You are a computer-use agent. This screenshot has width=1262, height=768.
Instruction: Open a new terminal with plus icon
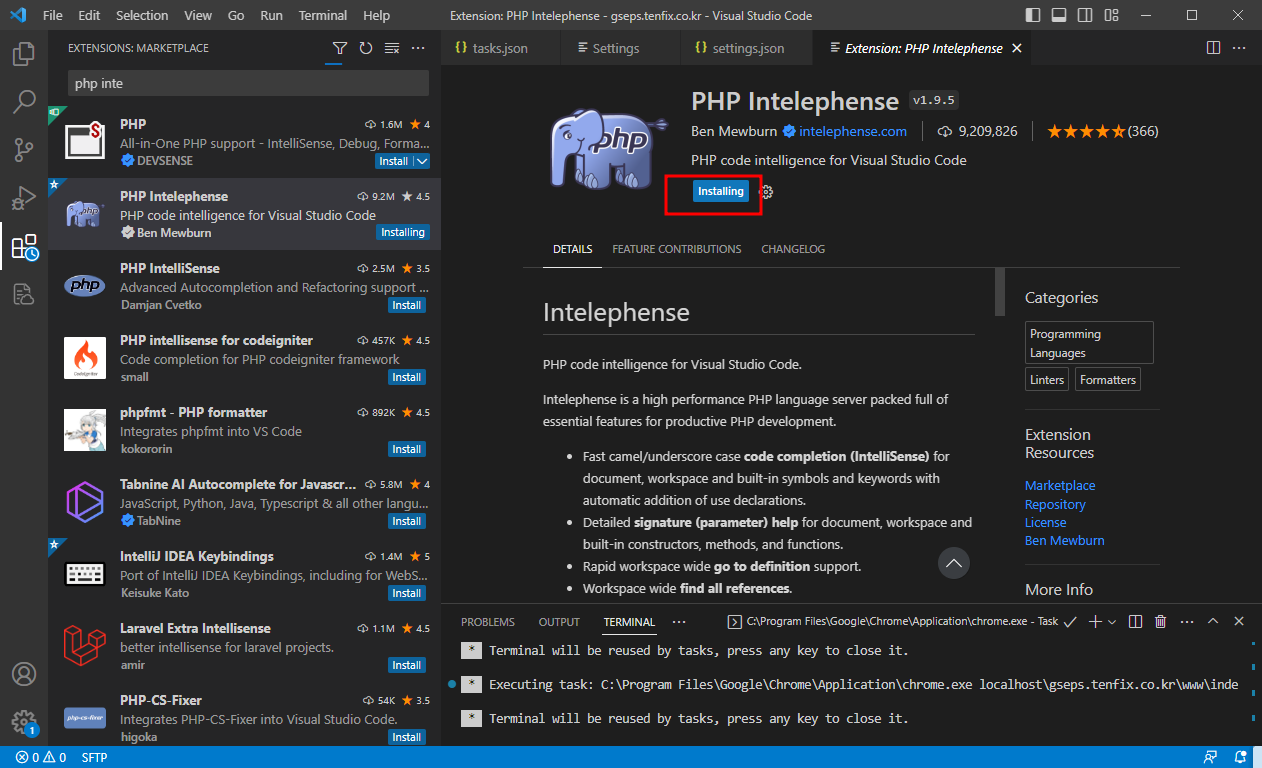(x=1095, y=621)
